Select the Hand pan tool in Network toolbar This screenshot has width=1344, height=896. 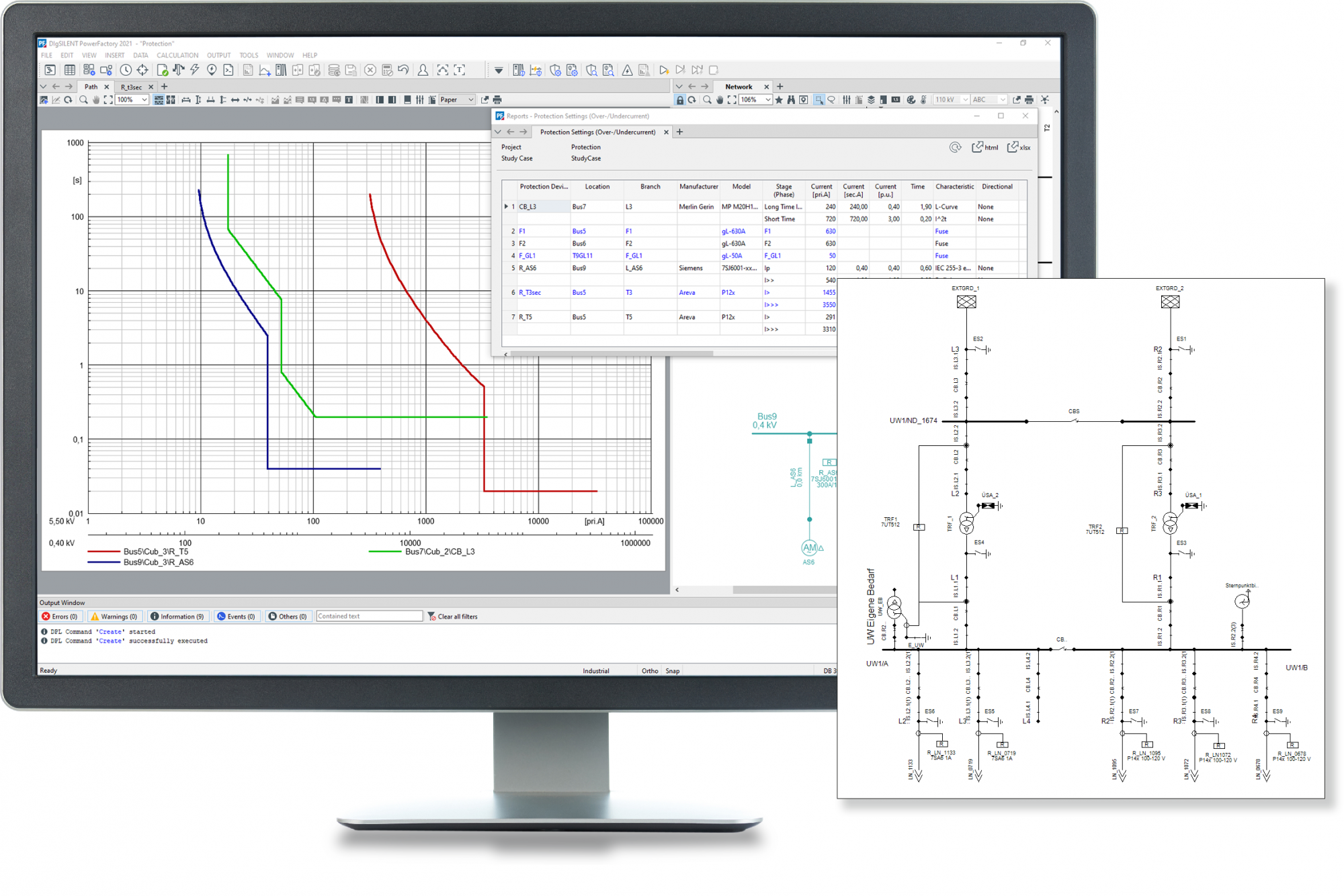pos(720,100)
